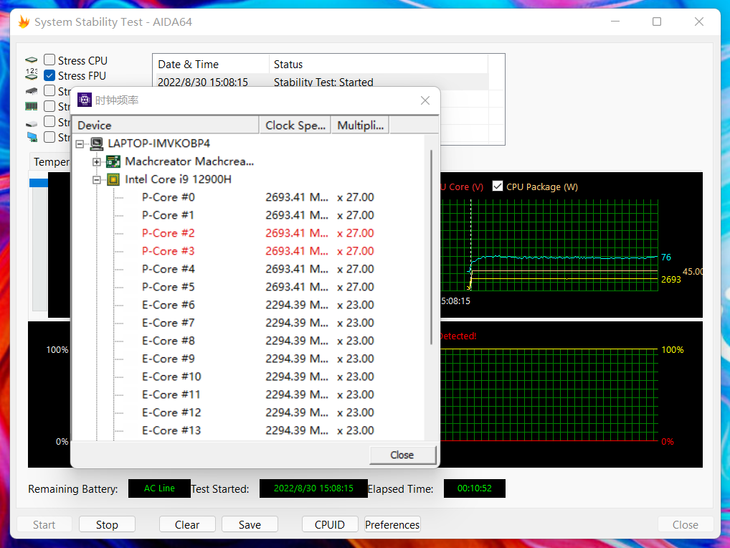
Task: Collapse the LAPTOP-IMVKOBP4 tree node
Action: click(x=80, y=144)
